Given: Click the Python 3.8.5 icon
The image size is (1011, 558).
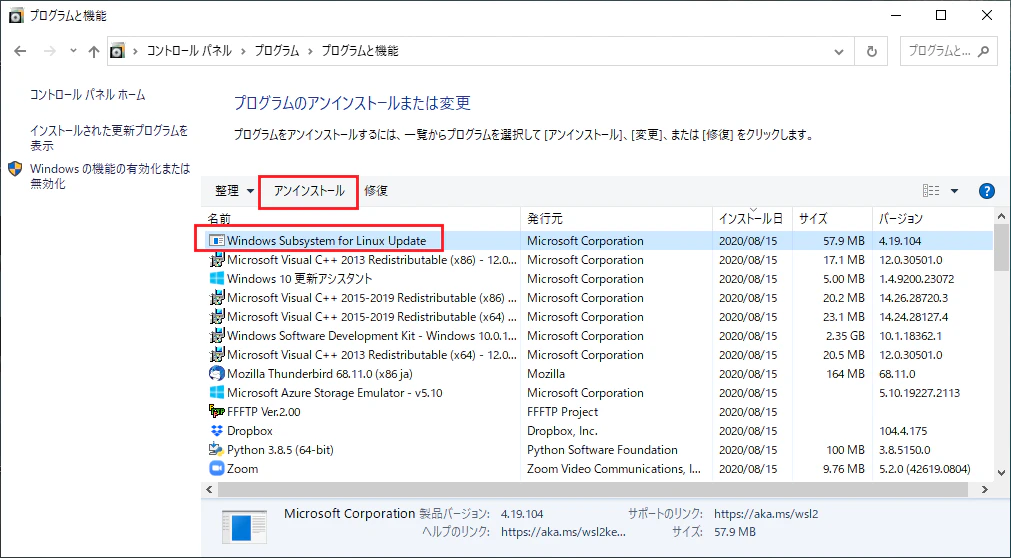Looking at the screenshot, I should (217, 450).
